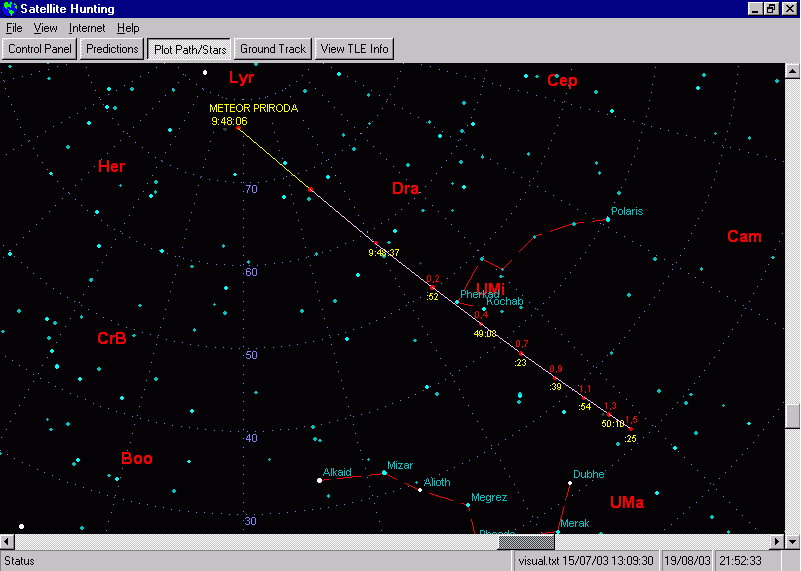Click the horizontal scrollbar thumb
Image resolution: width=801 pixels, height=571 pixels.
(x=526, y=541)
